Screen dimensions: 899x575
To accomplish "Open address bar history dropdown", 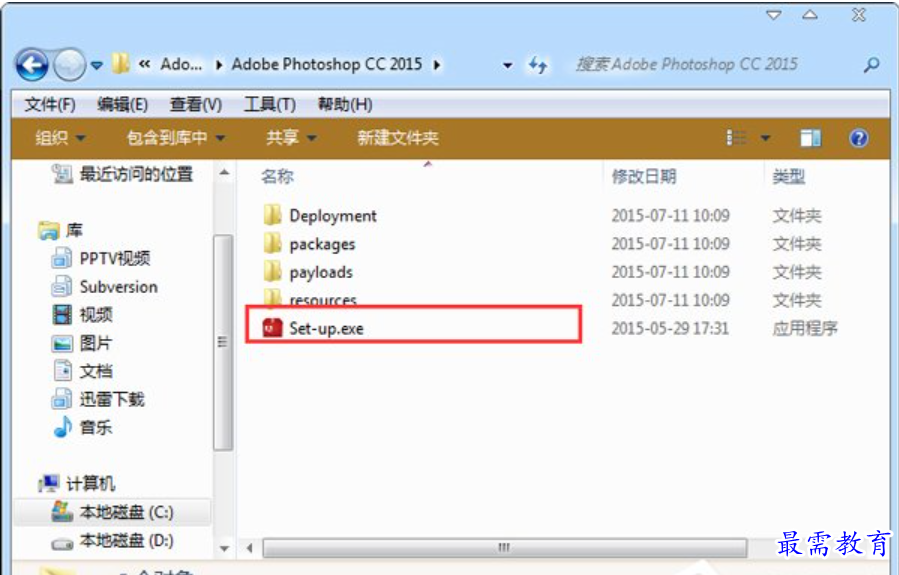I will point(507,65).
